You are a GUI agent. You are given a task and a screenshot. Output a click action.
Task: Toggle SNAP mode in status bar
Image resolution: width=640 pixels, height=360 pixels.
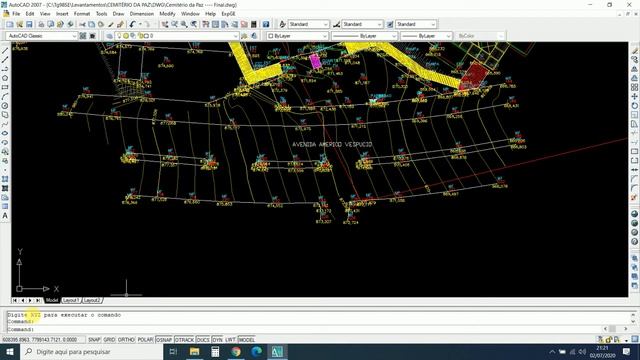click(x=94, y=340)
